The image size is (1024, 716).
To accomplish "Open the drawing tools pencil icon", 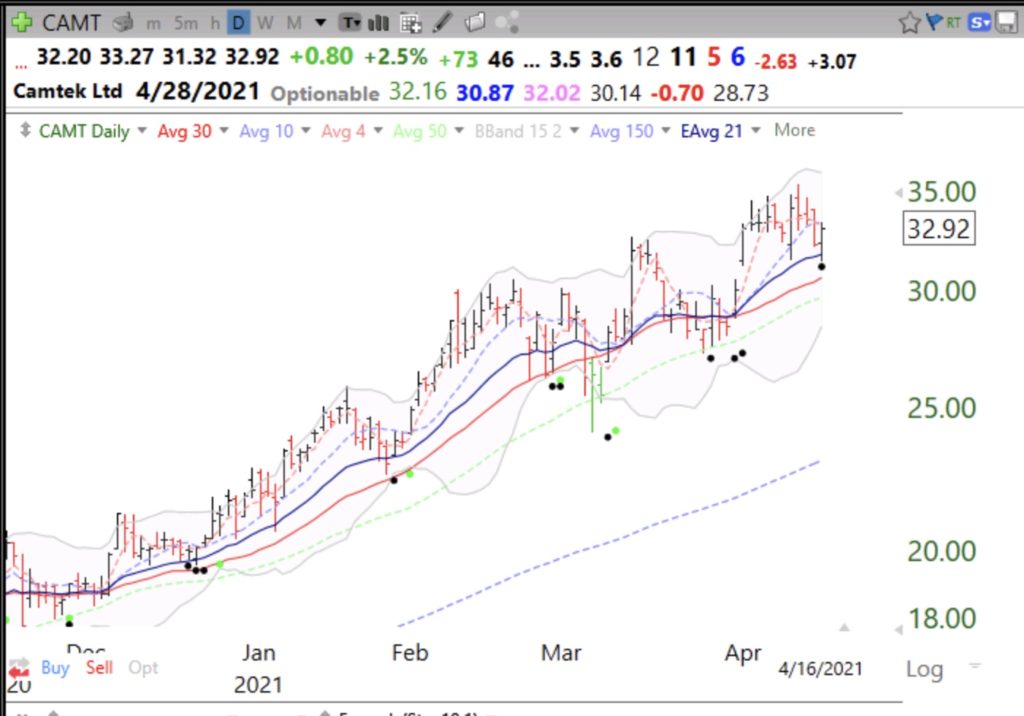I will 443,22.
